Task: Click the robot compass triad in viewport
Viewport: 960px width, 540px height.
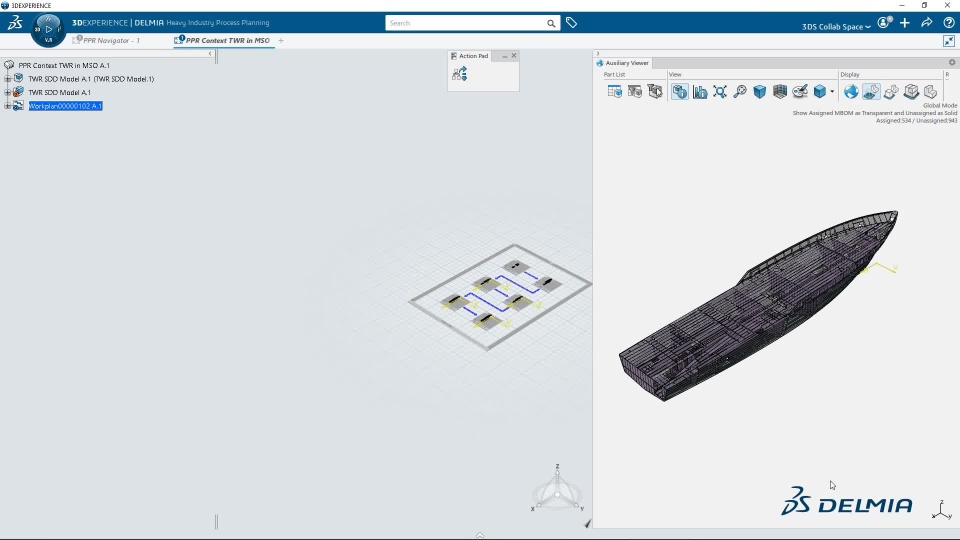Action: (557, 489)
